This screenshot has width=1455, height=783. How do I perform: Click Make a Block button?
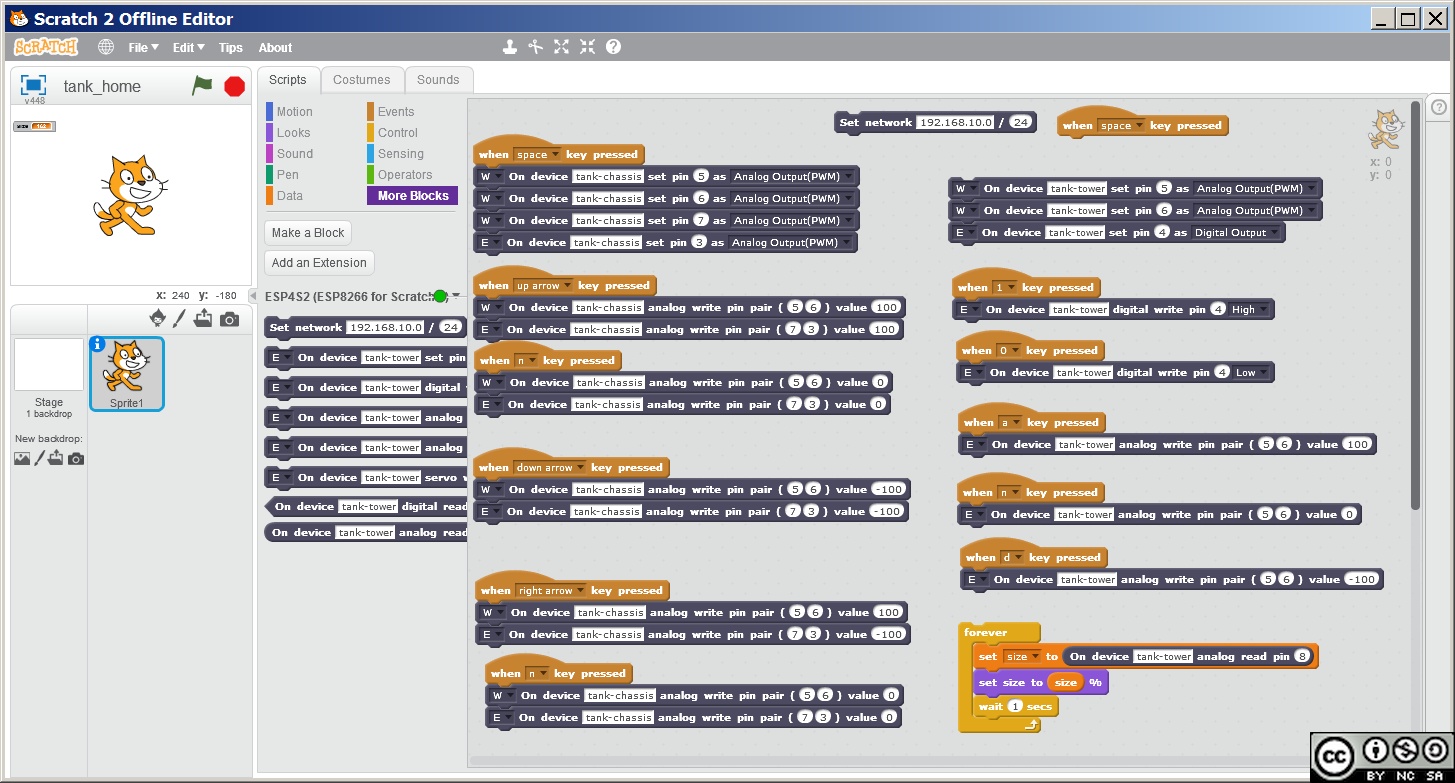[x=308, y=233]
